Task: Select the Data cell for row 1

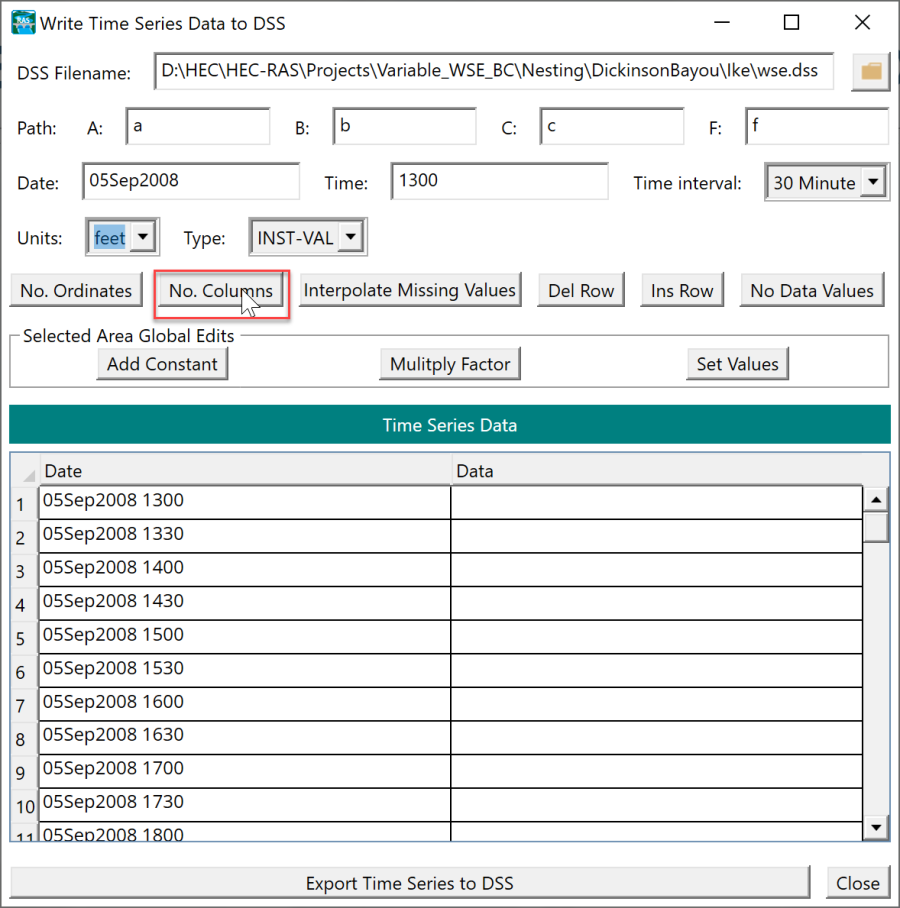Action: [655, 501]
